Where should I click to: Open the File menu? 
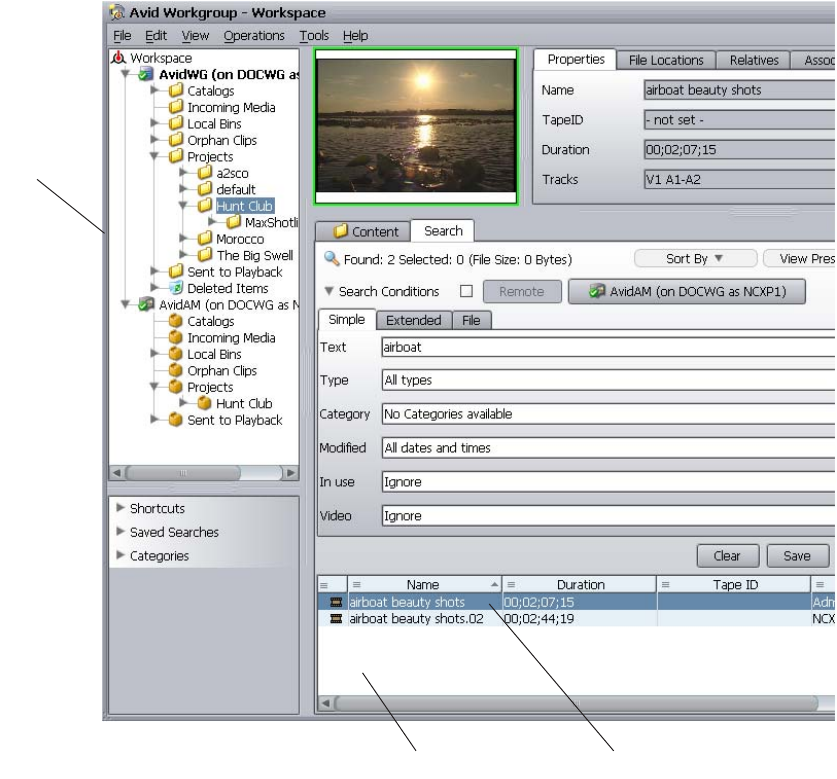point(122,36)
